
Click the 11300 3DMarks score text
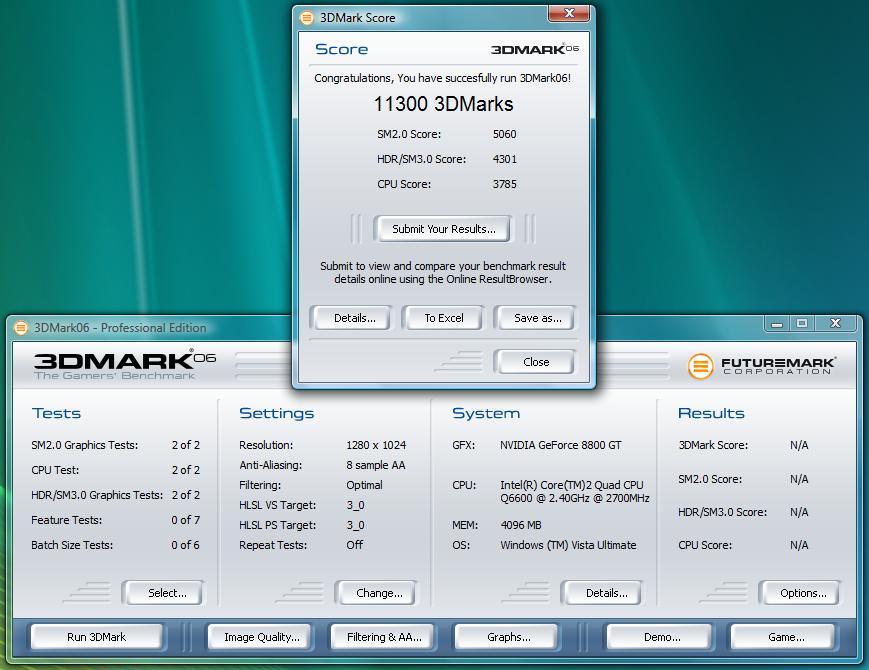(x=443, y=104)
